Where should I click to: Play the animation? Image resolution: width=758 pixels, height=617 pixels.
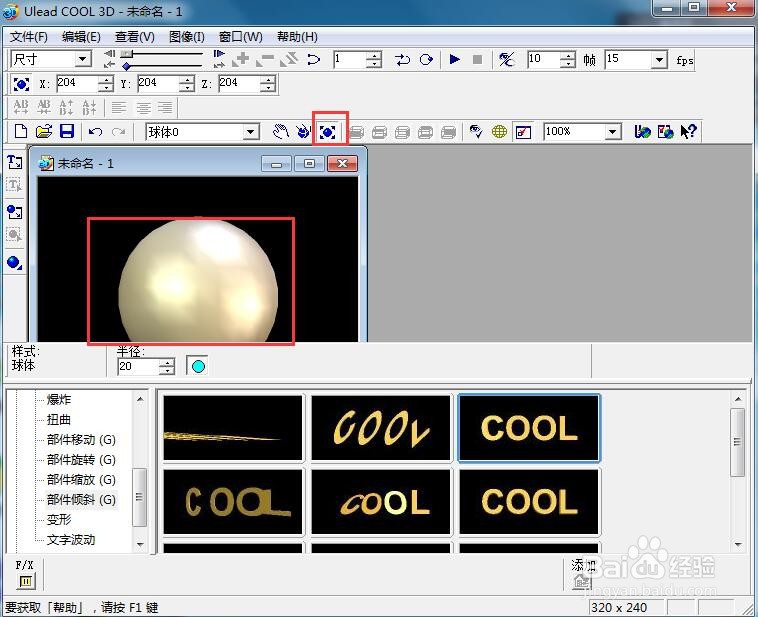454,59
